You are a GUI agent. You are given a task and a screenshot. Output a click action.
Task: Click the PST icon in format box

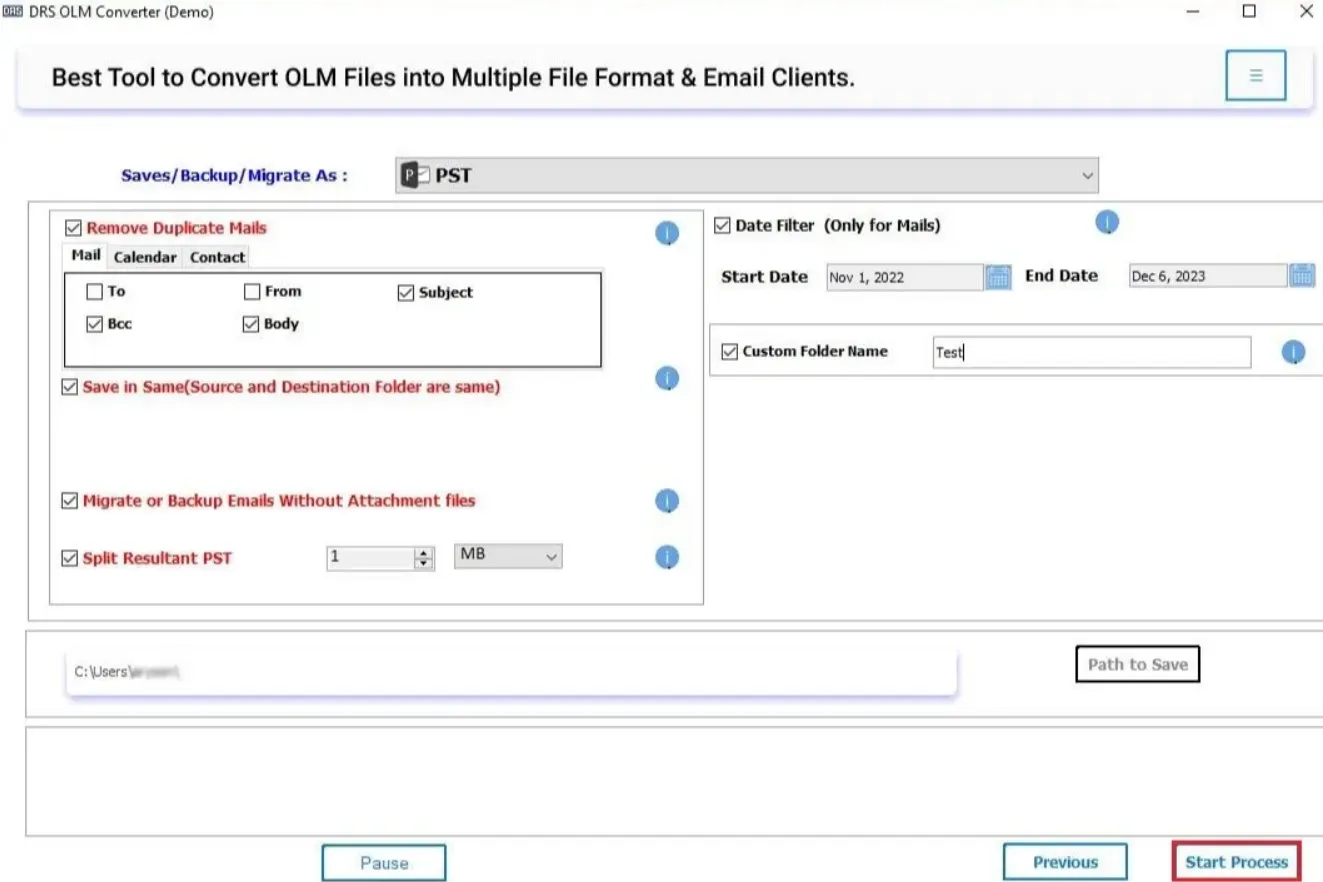coord(415,175)
